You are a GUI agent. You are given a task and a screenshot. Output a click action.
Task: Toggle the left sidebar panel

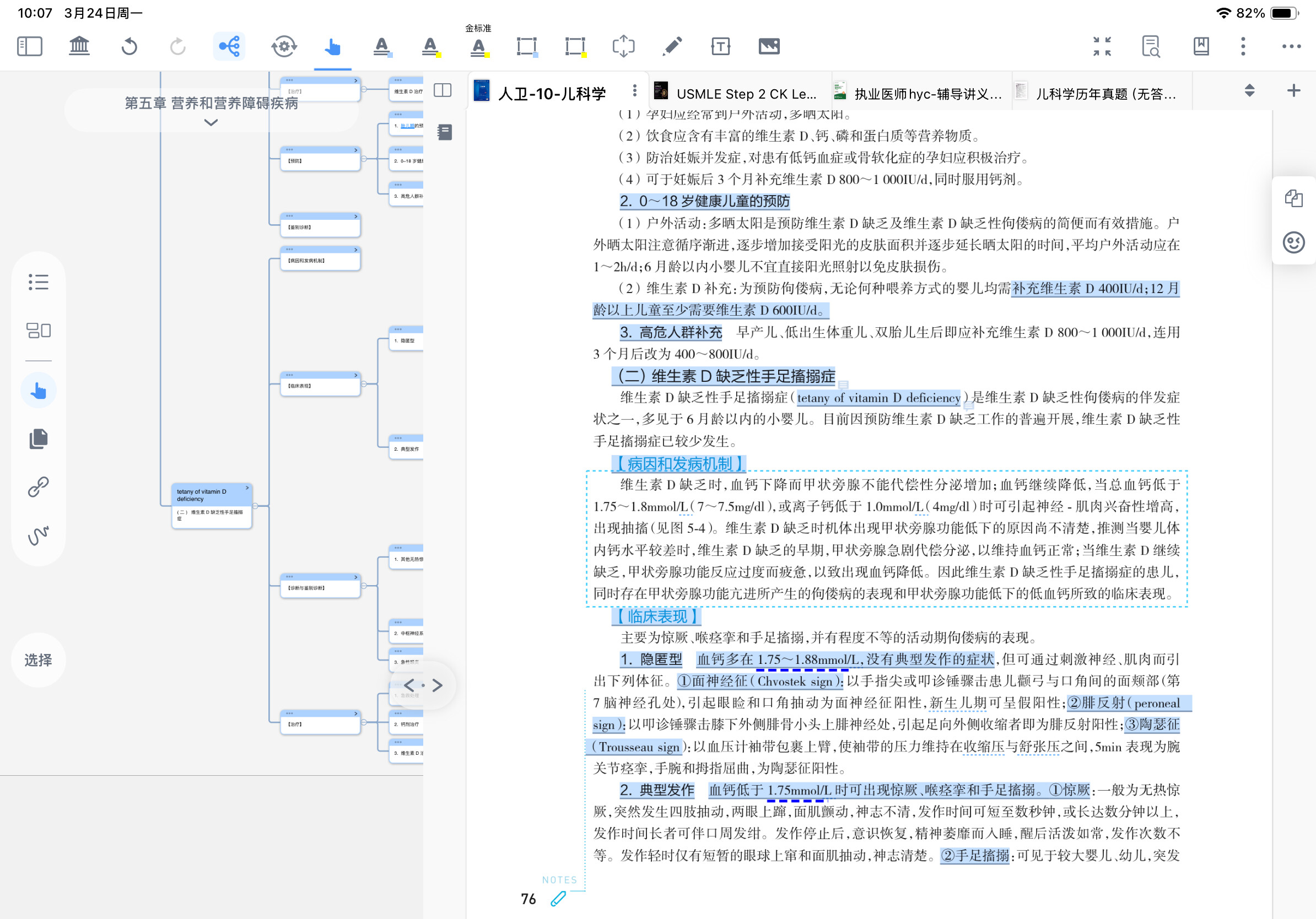[x=30, y=46]
